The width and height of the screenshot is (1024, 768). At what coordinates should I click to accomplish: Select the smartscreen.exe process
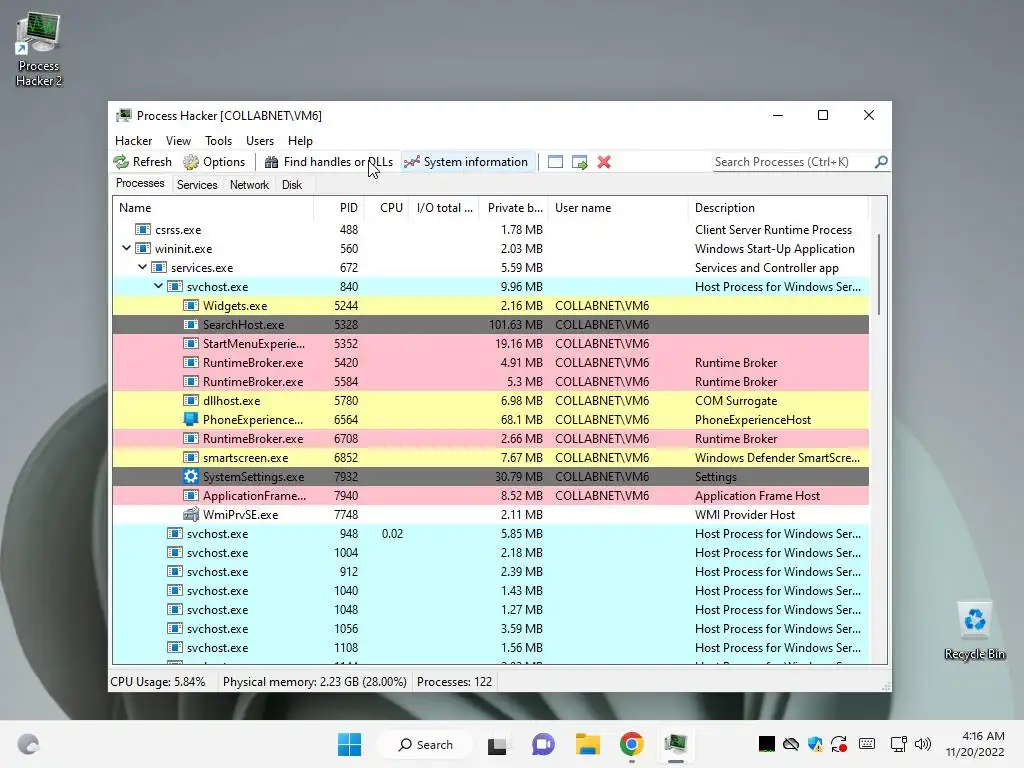[x=490, y=458]
